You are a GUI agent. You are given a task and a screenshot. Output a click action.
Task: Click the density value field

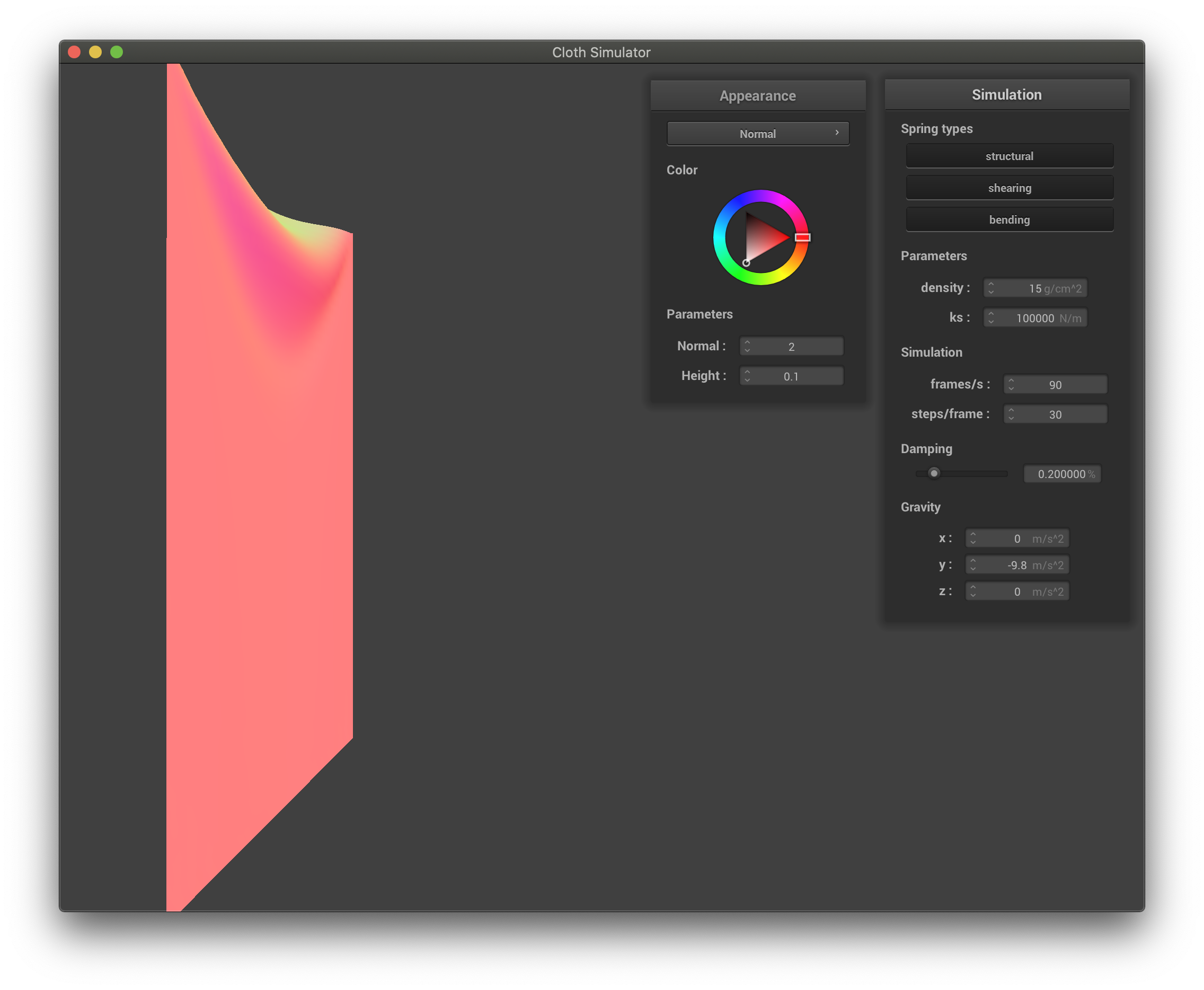[1035, 288]
